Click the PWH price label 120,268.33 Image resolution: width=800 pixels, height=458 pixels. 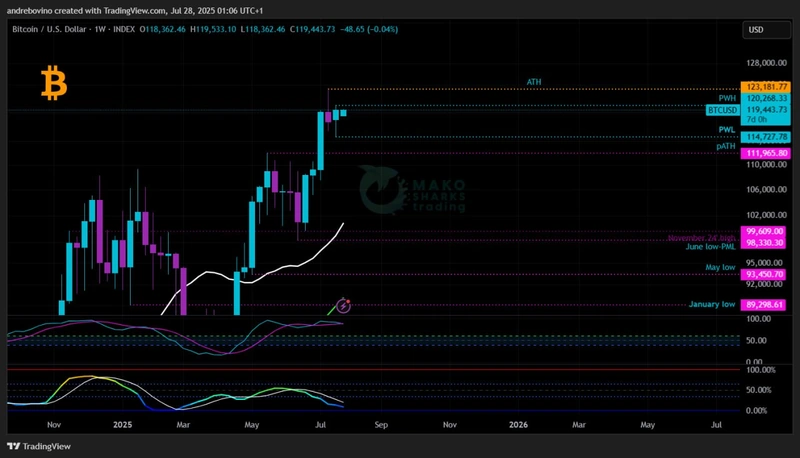pos(766,99)
